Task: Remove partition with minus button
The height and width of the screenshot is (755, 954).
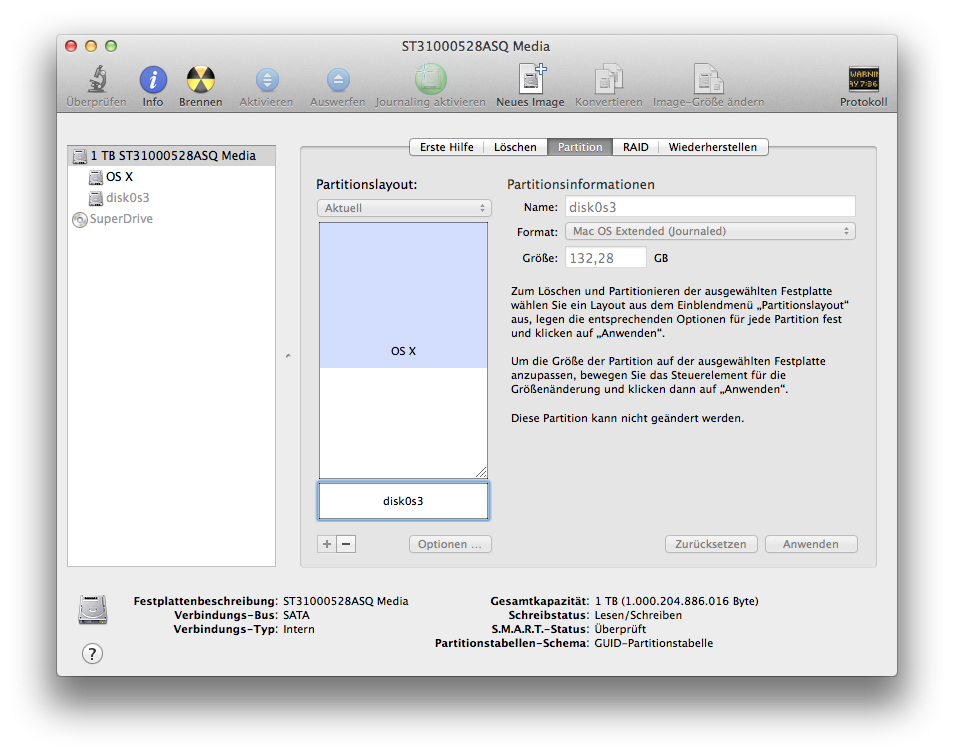Action: (346, 544)
